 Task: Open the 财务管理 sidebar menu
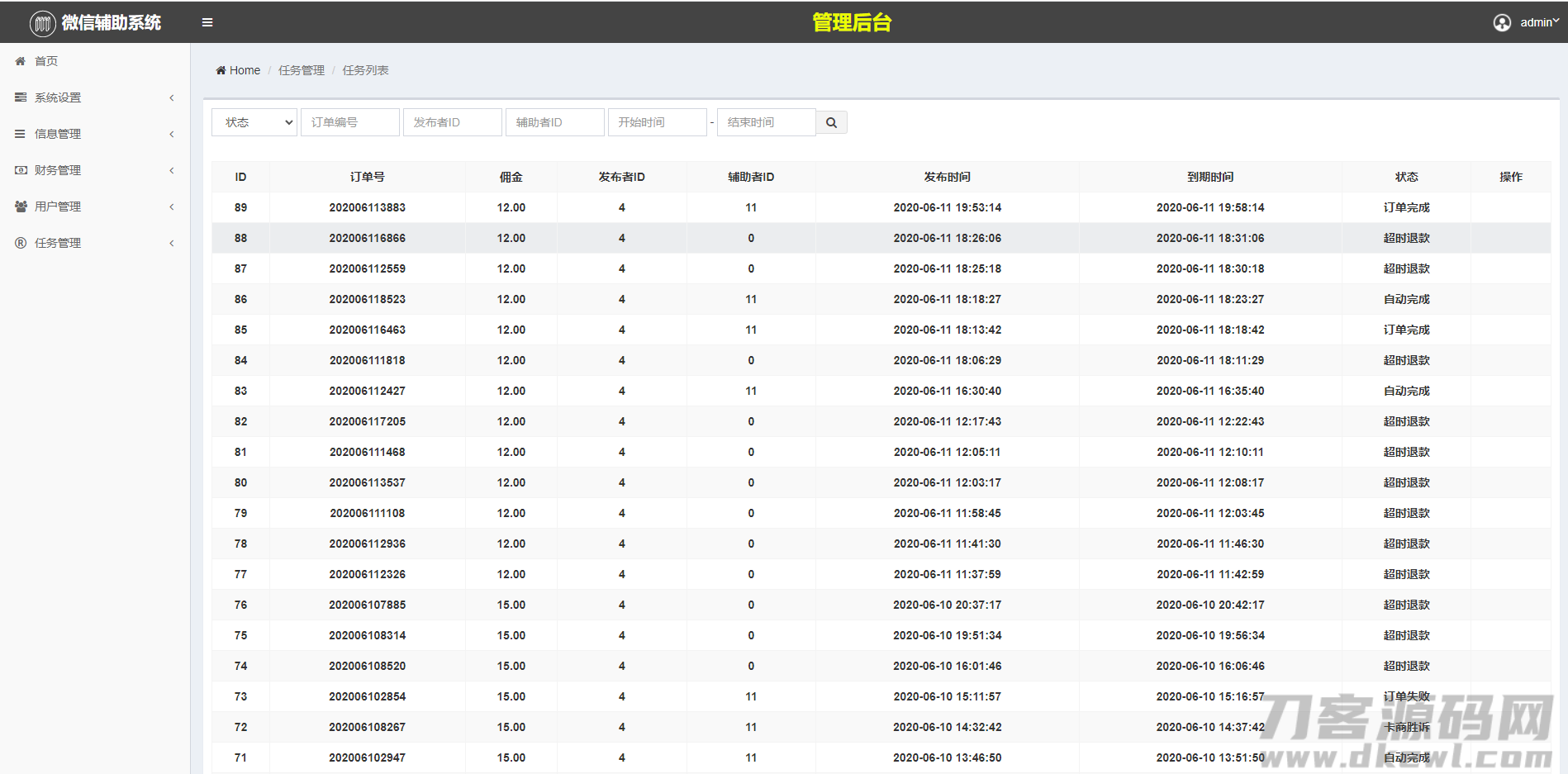58,170
